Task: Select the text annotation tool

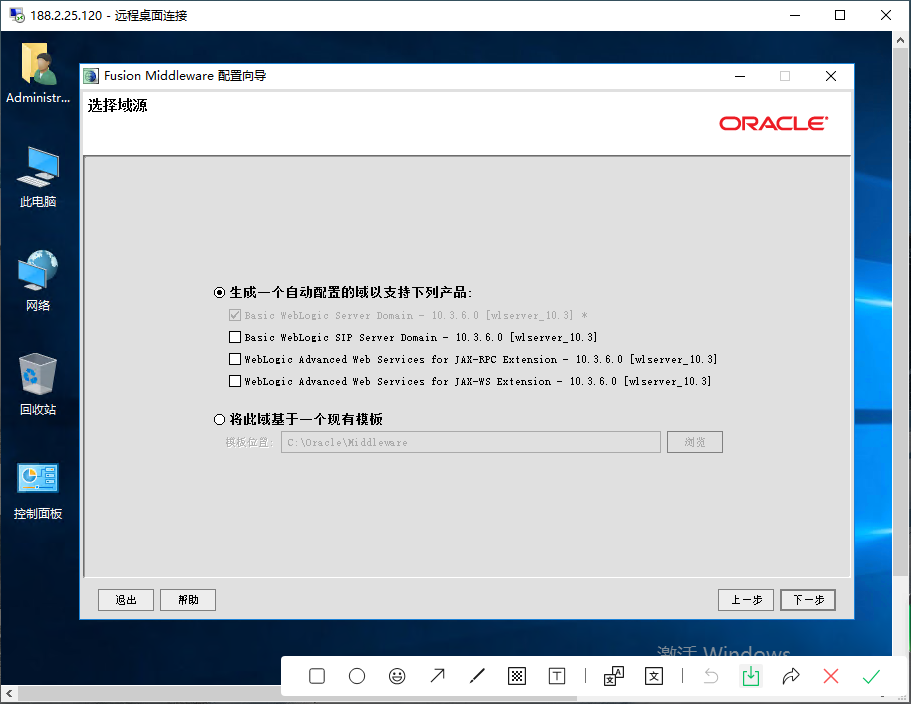Action: 557,676
